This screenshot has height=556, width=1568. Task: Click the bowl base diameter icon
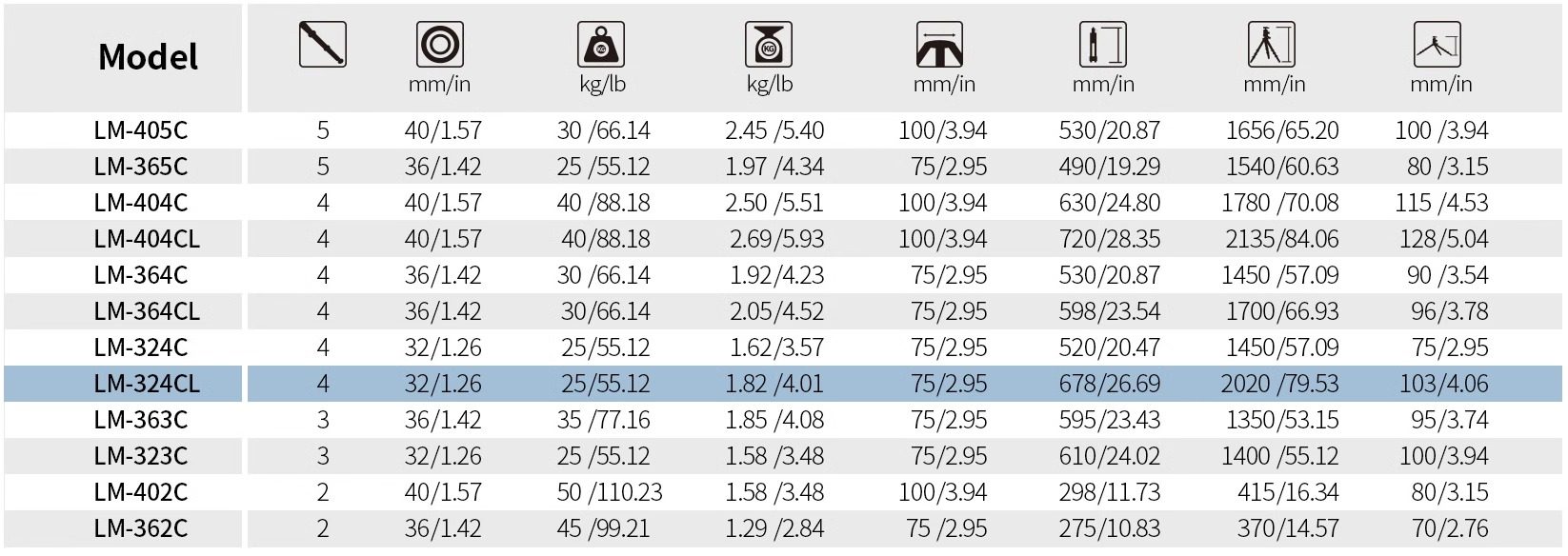pyautogui.click(x=939, y=45)
